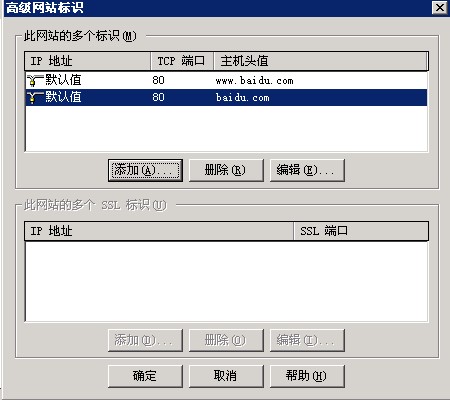Click the network icon on selected baidu.com row
The height and width of the screenshot is (400, 450).
tap(35, 98)
